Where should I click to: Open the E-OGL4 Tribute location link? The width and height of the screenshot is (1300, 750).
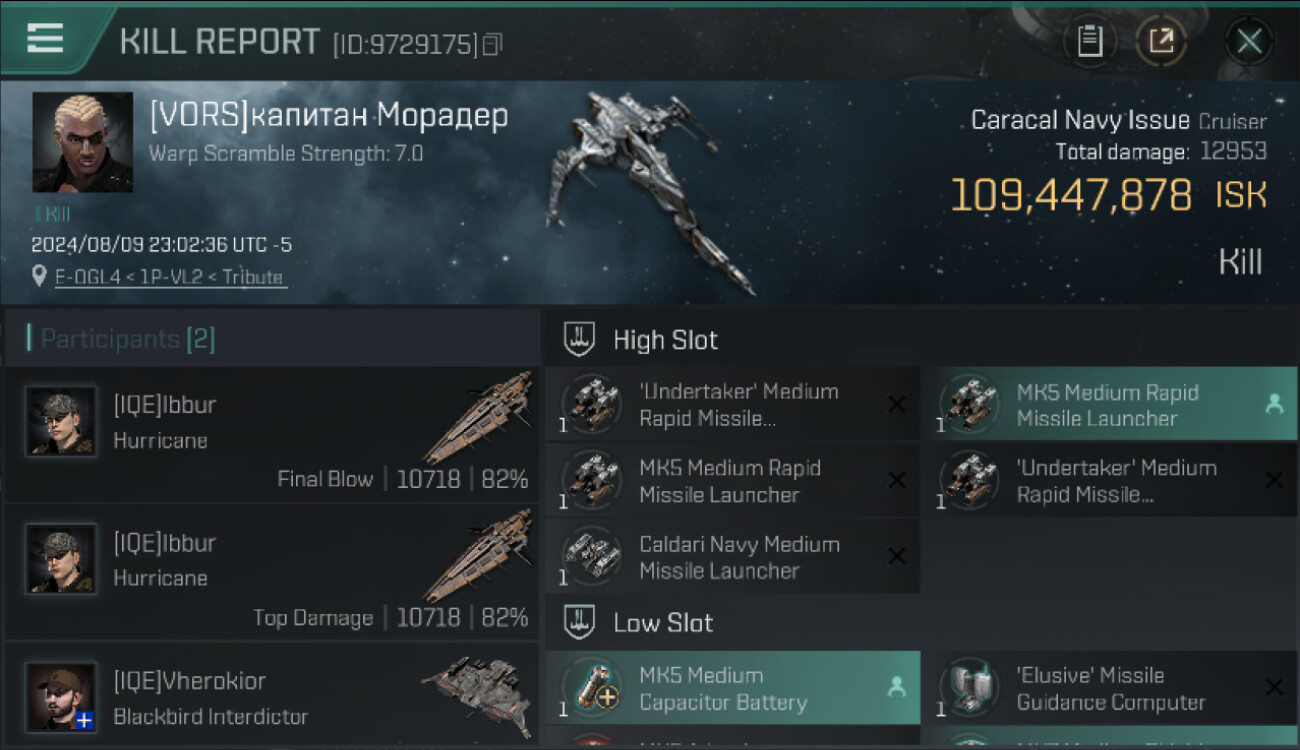pos(170,277)
